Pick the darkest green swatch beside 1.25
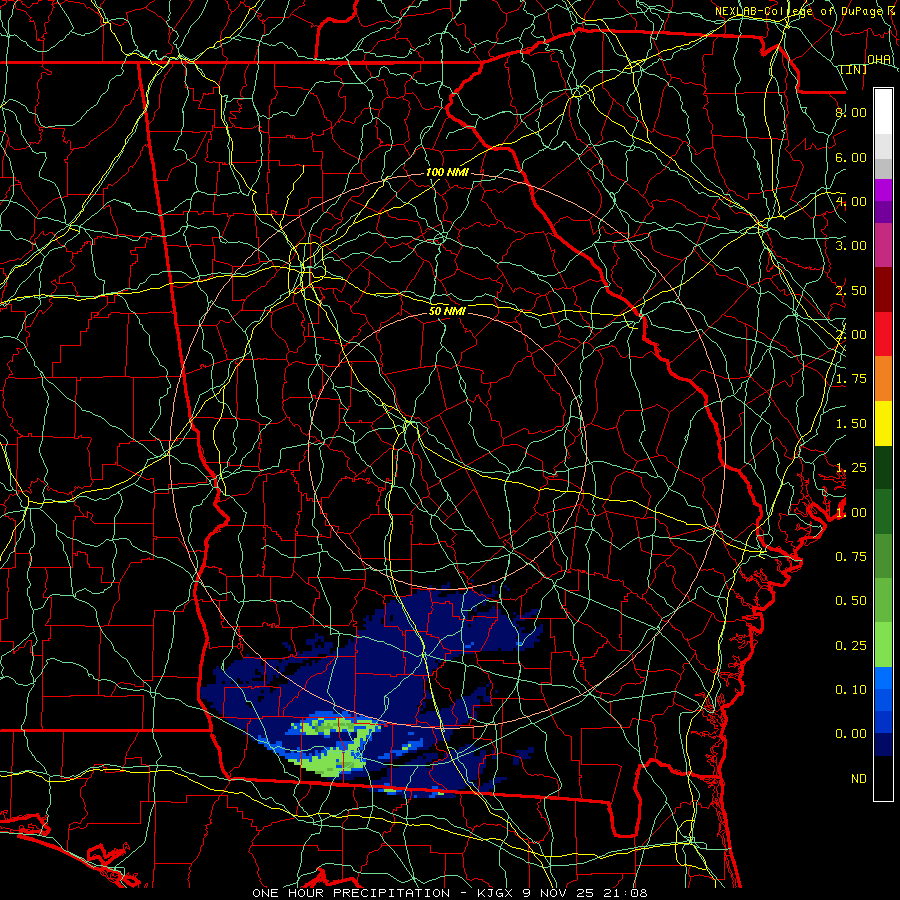 click(883, 467)
